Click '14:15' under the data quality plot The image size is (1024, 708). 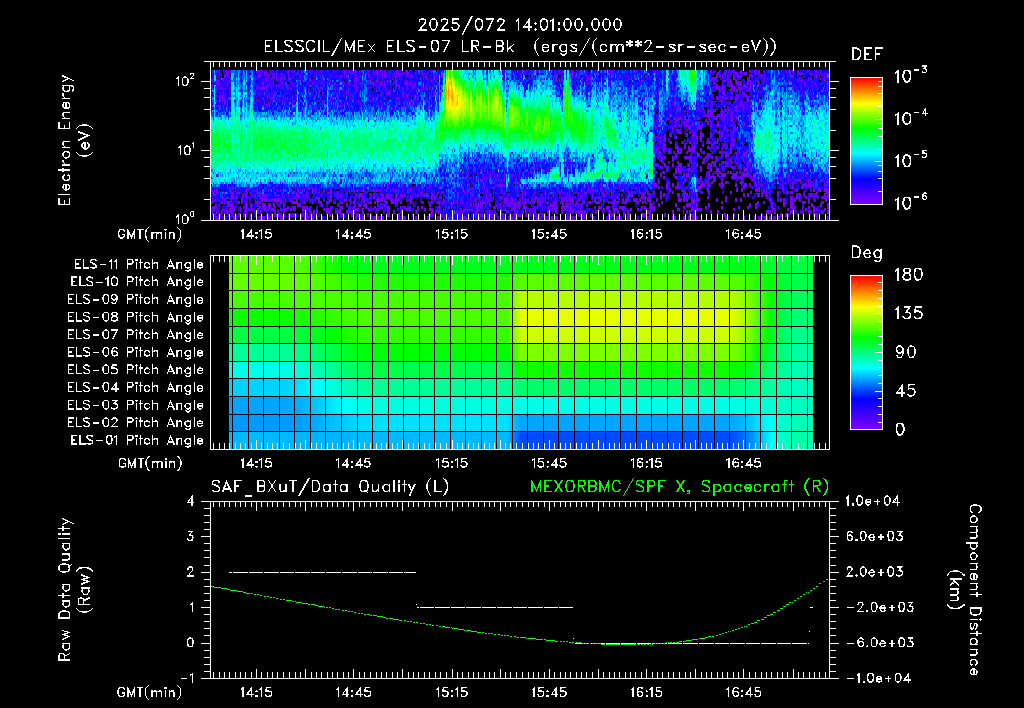[256, 692]
